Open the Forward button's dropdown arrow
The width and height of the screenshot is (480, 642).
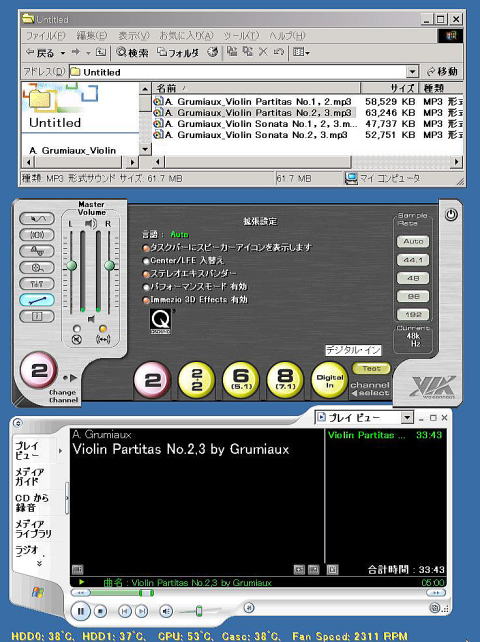[x=88, y=53]
